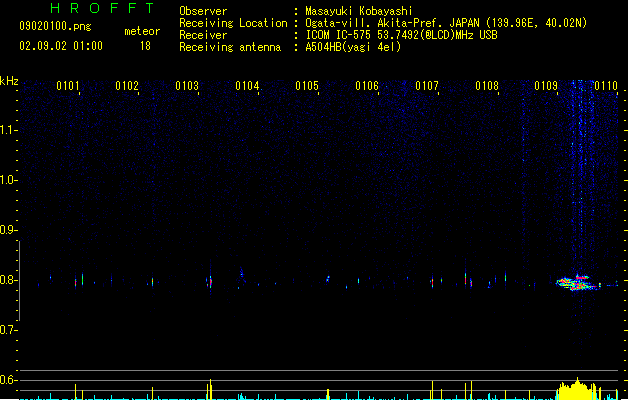Click time marker 0101
629x400 pixels.
(x=68, y=86)
